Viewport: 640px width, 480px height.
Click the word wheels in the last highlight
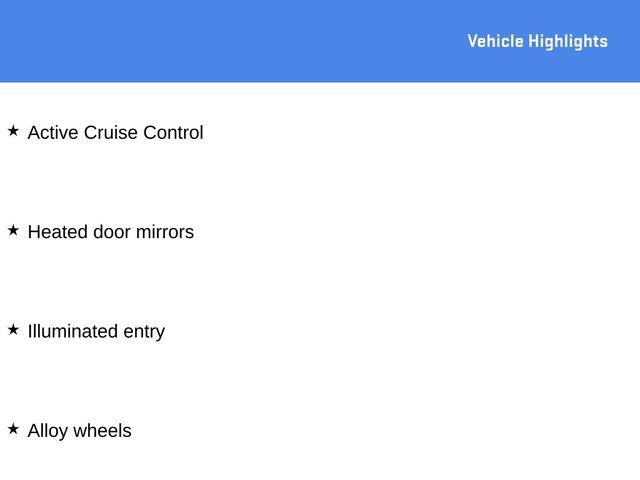pyautogui.click(x=103, y=431)
